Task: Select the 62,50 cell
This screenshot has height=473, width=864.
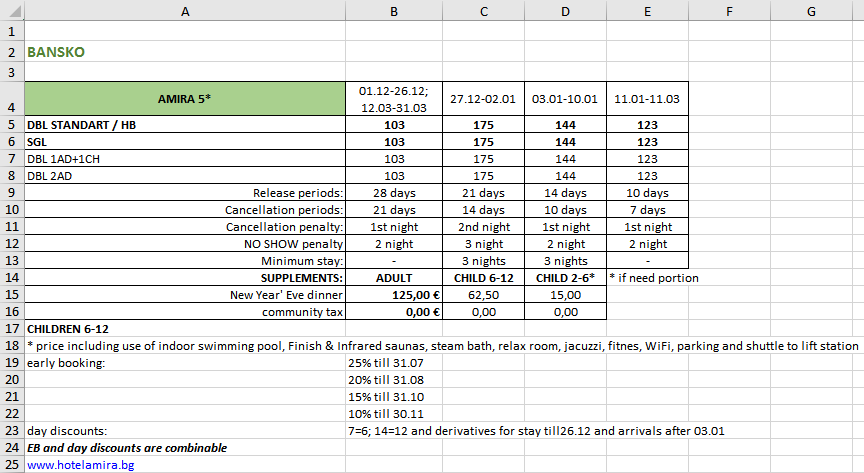Action: tap(483, 295)
